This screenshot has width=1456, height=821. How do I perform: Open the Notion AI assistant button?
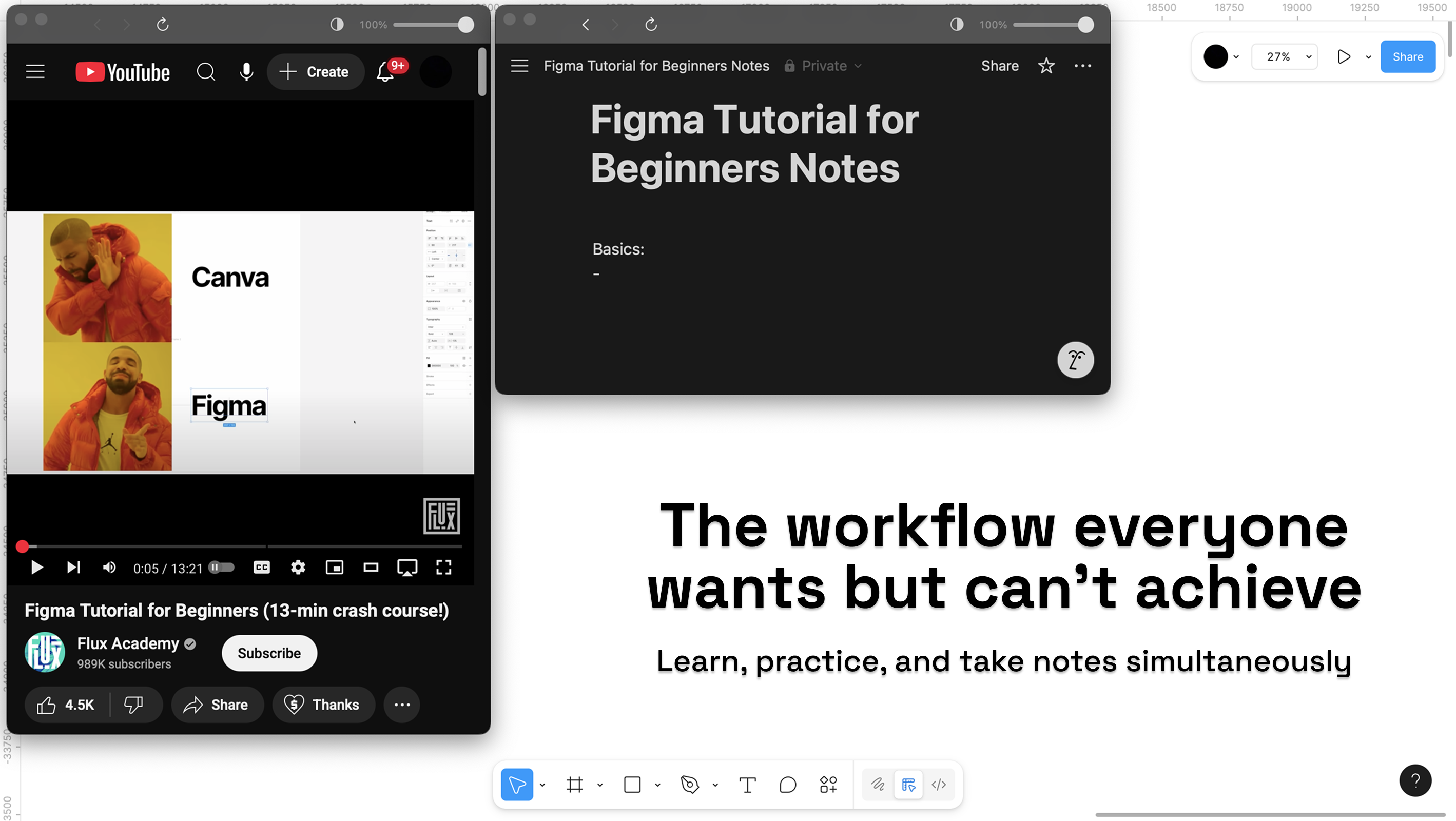tap(1075, 359)
